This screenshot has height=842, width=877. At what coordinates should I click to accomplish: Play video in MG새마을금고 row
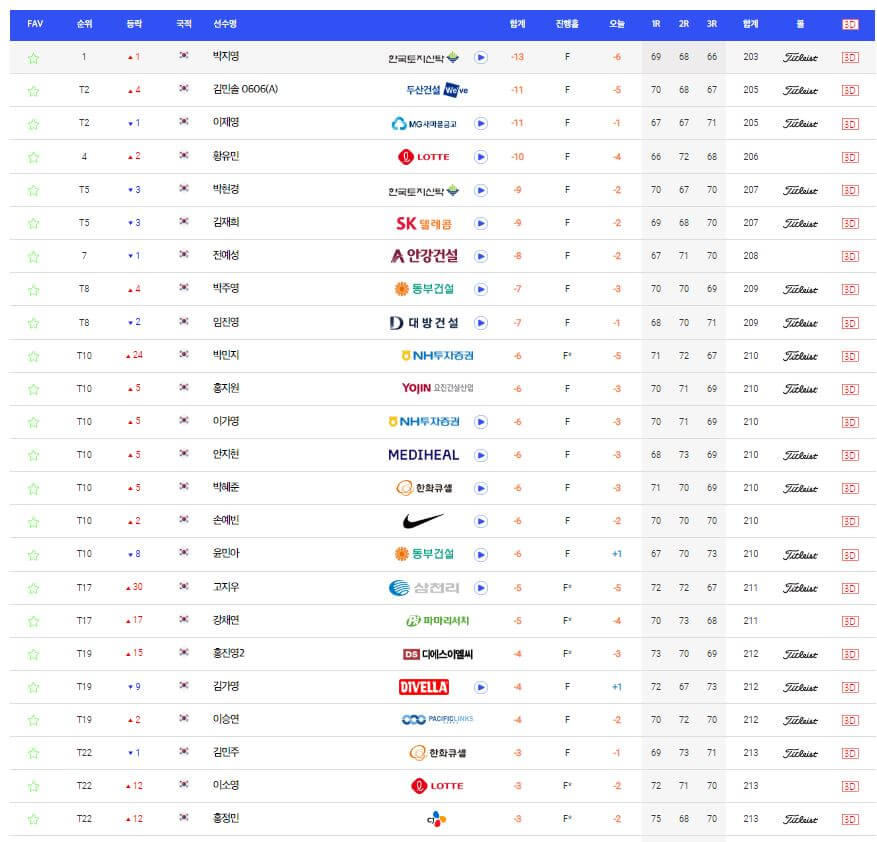pyautogui.click(x=480, y=123)
